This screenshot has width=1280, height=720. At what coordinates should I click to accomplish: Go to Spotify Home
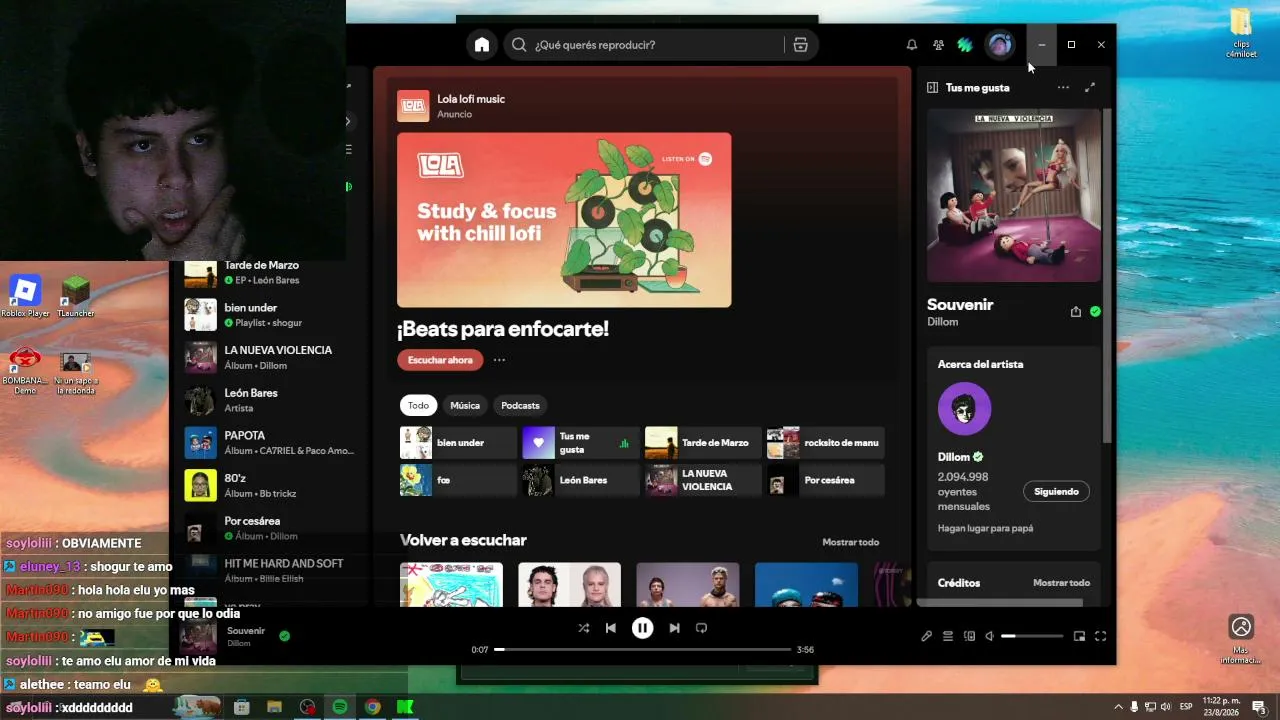(x=482, y=45)
